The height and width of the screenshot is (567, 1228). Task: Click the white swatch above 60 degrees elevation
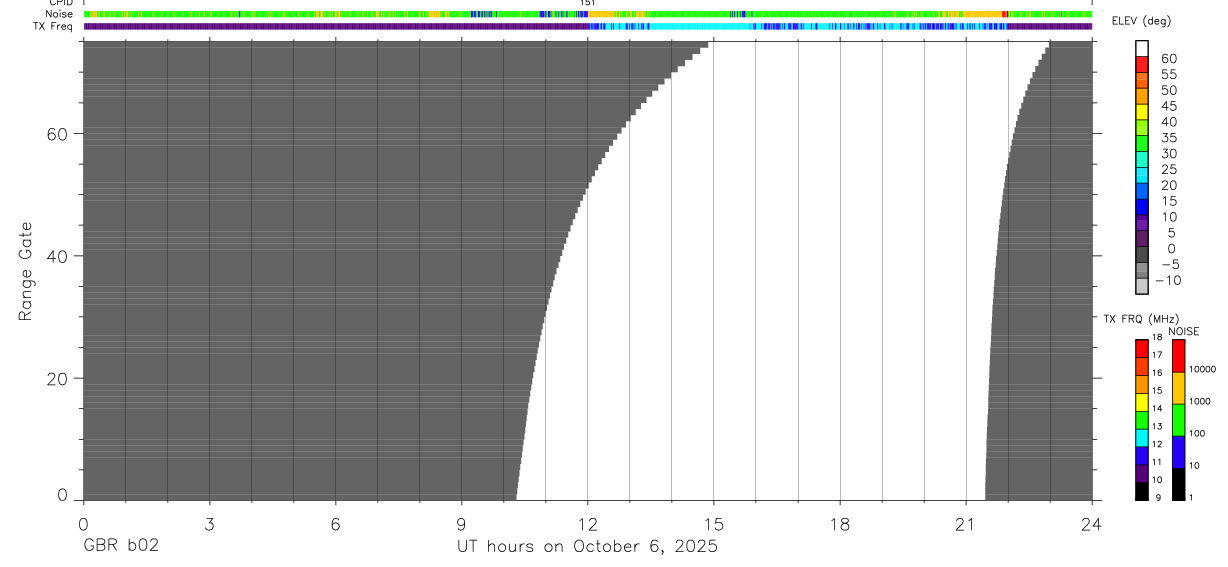point(1142,49)
